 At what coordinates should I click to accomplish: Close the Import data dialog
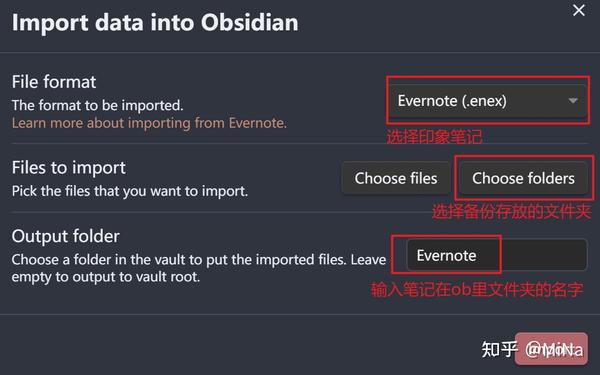579,10
